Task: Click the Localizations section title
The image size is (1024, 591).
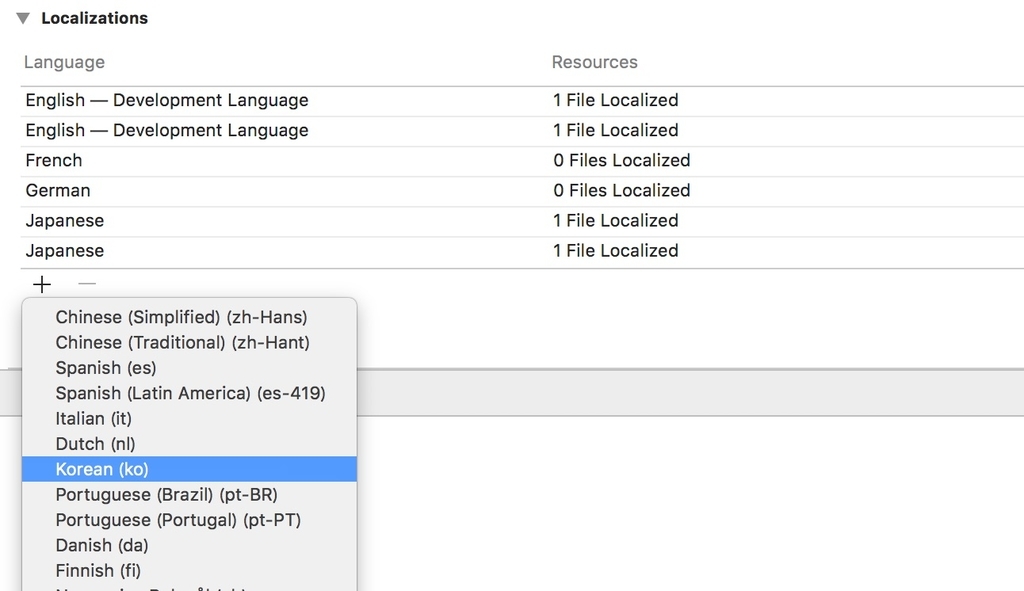Action: pyautogui.click(x=95, y=18)
